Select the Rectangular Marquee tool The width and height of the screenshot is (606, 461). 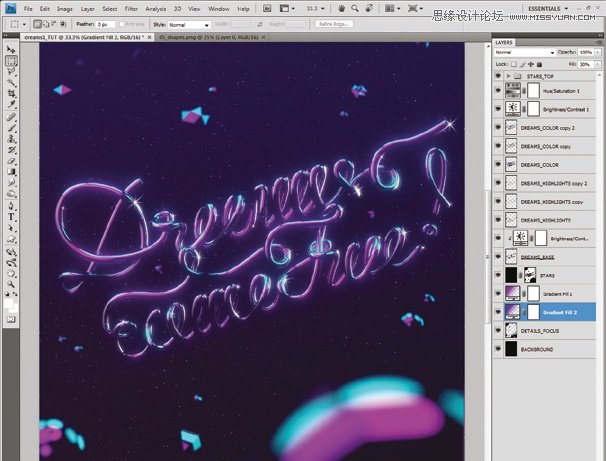coord(11,61)
